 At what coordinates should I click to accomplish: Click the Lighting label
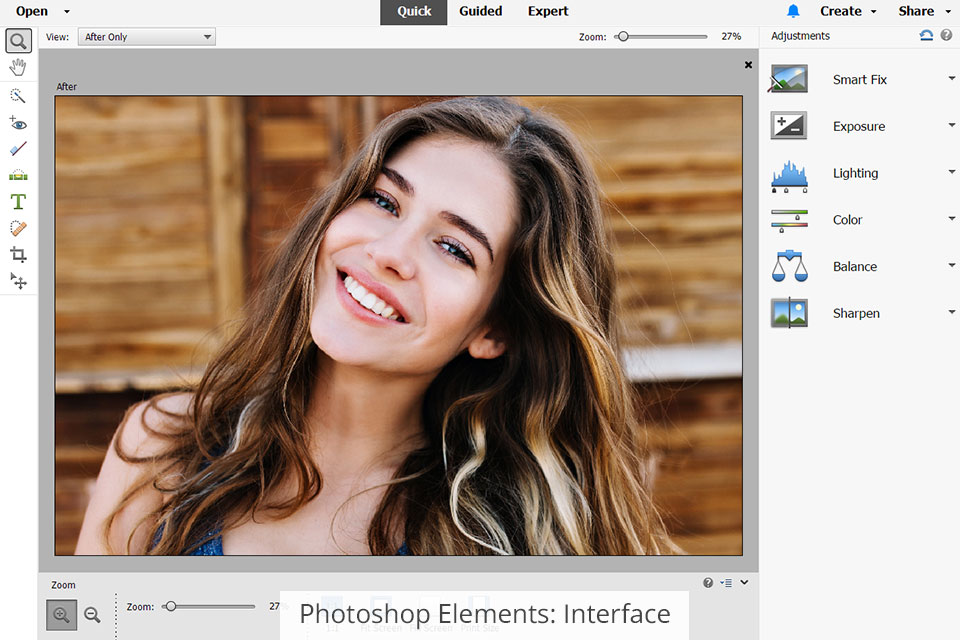pos(855,173)
